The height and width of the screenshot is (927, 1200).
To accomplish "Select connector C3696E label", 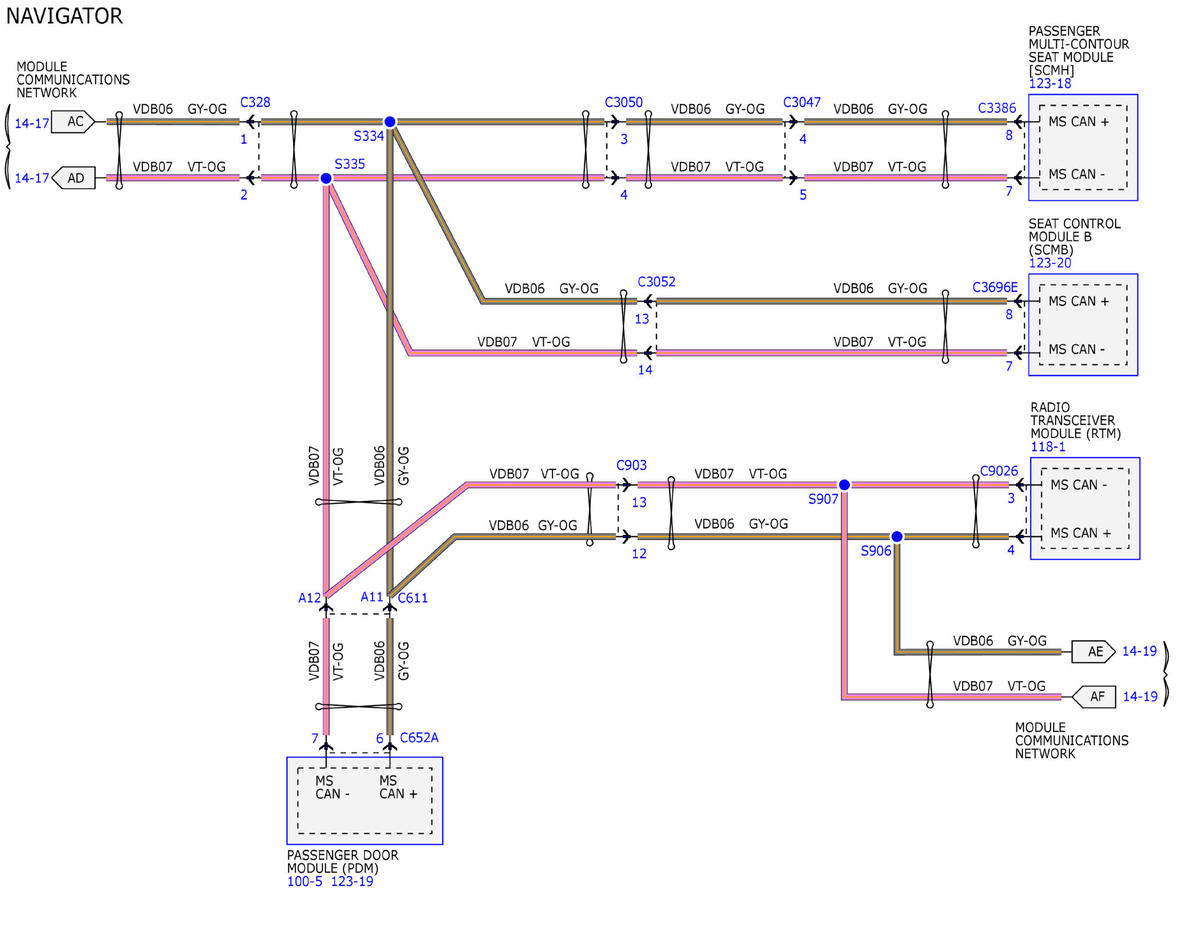I will coord(995,288).
